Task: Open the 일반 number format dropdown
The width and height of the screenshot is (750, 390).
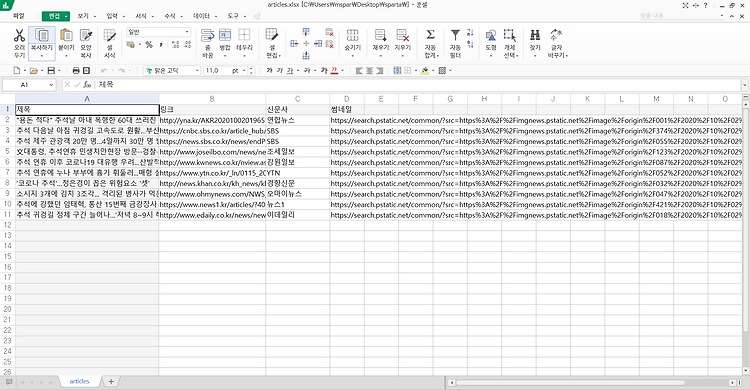Action: pyautogui.click(x=187, y=32)
